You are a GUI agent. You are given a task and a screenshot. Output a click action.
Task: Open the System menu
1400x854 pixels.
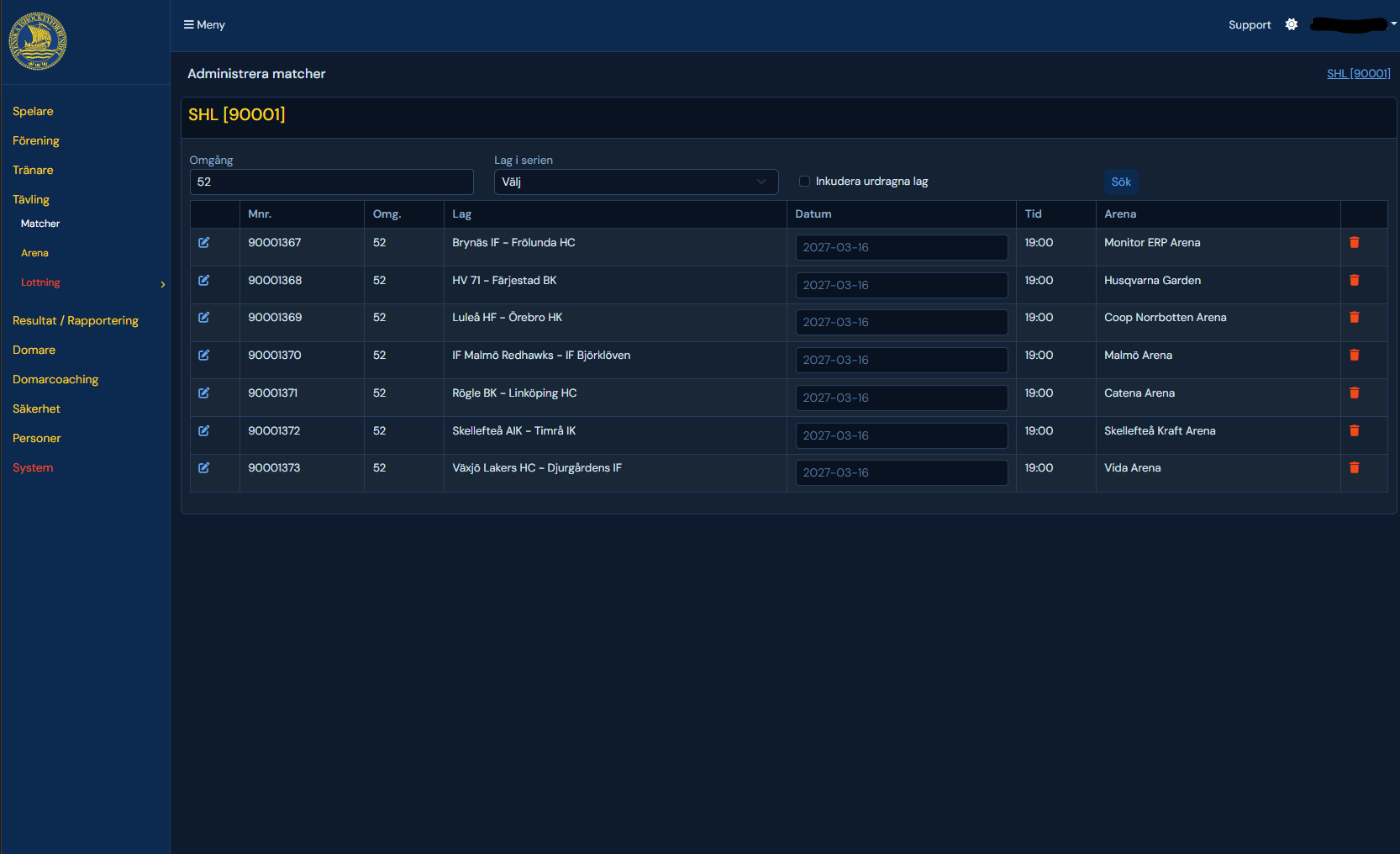click(x=33, y=467)
